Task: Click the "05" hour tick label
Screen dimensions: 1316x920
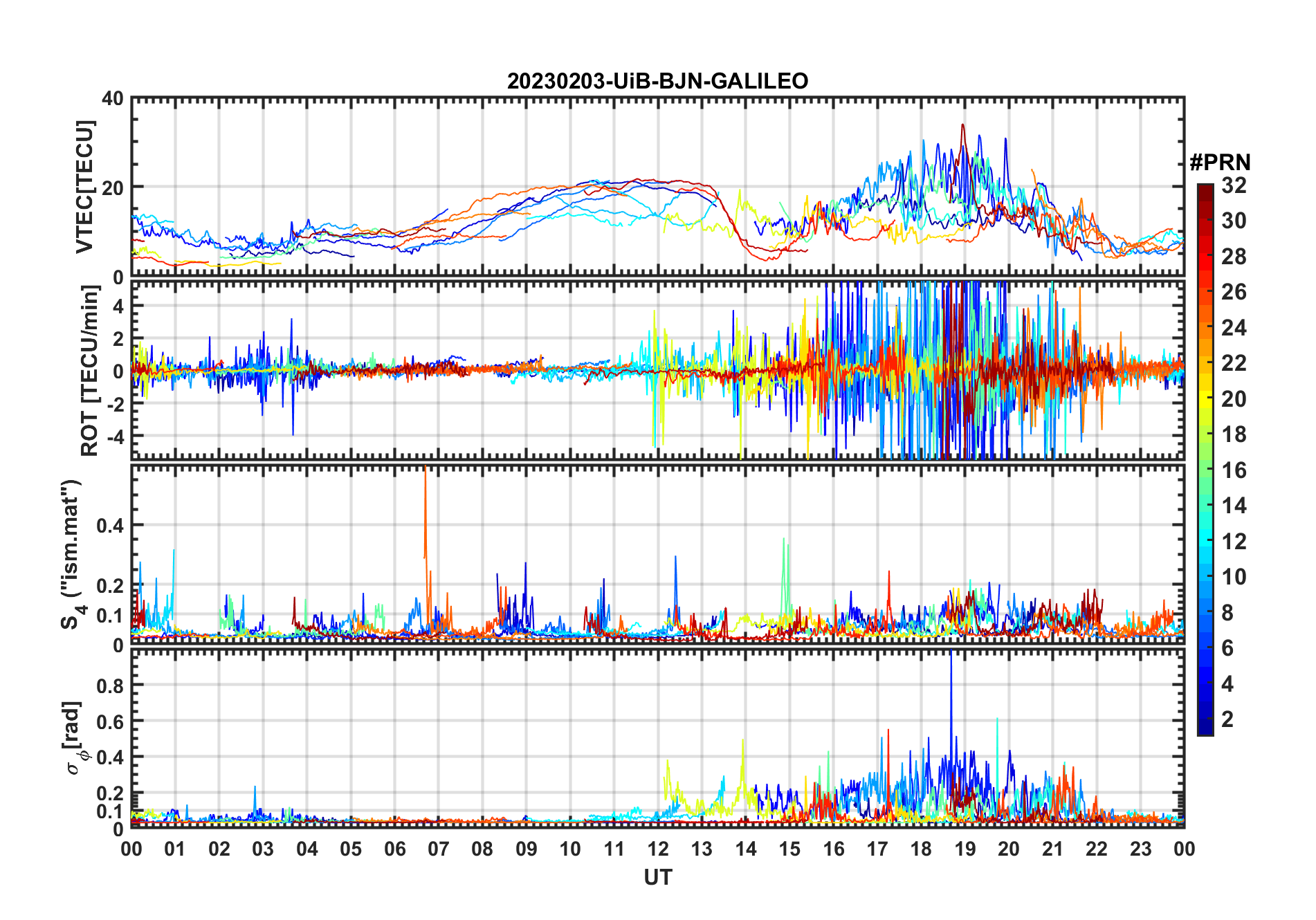Action: [x=351, y=849]
